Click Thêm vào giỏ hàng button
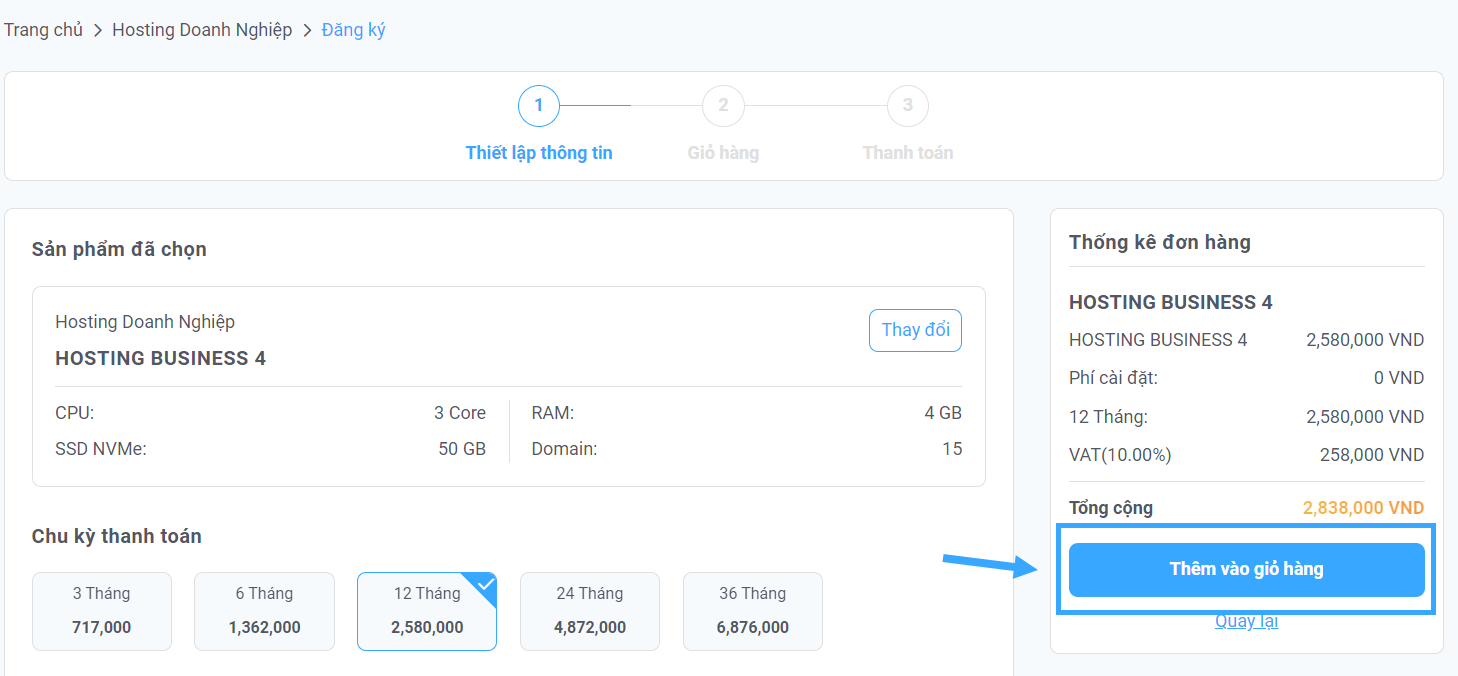 (x=1247, y=570)
